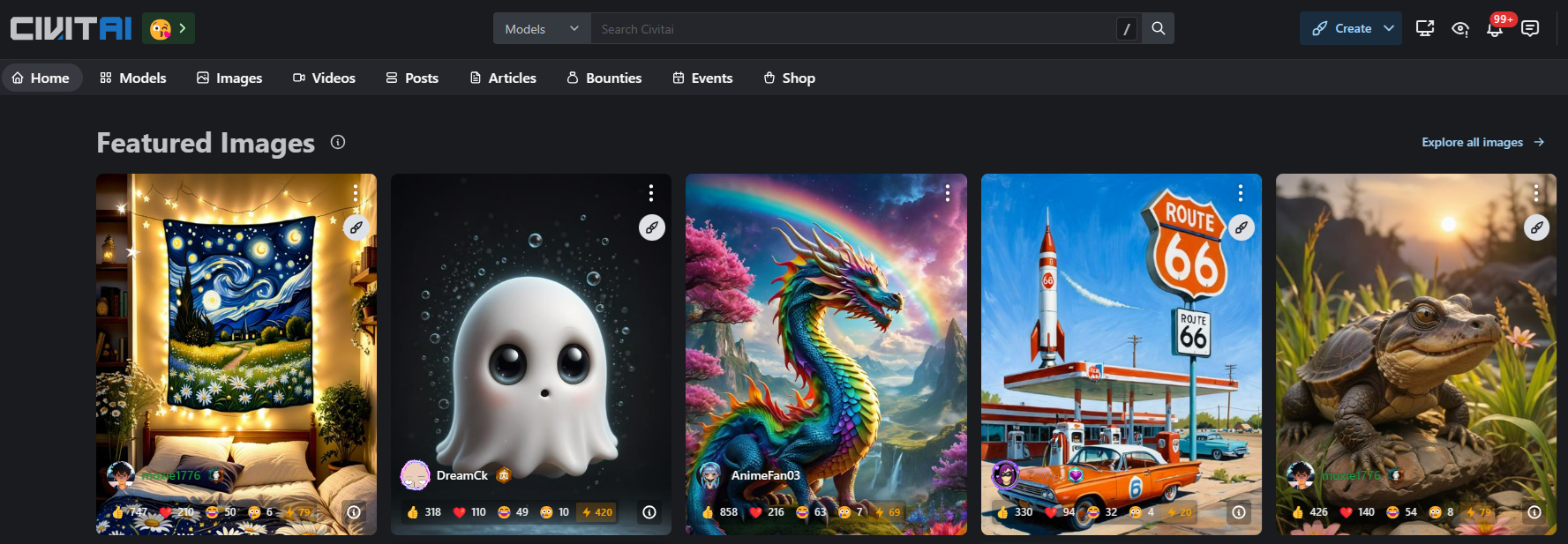Screen dimensions: 1568x544
Task: Open the Models search category dropdown
Action: click(542, 29)
